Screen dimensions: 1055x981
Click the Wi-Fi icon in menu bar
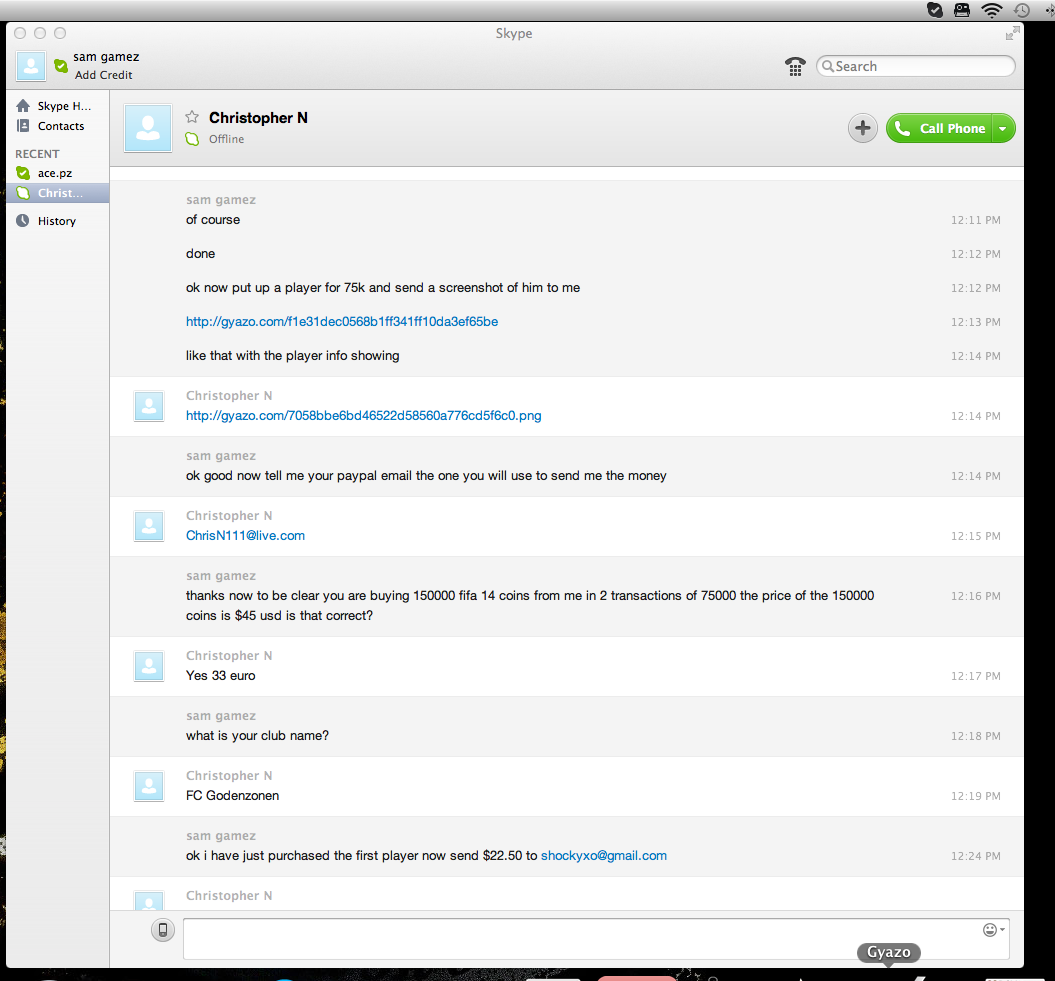point(991,10)
